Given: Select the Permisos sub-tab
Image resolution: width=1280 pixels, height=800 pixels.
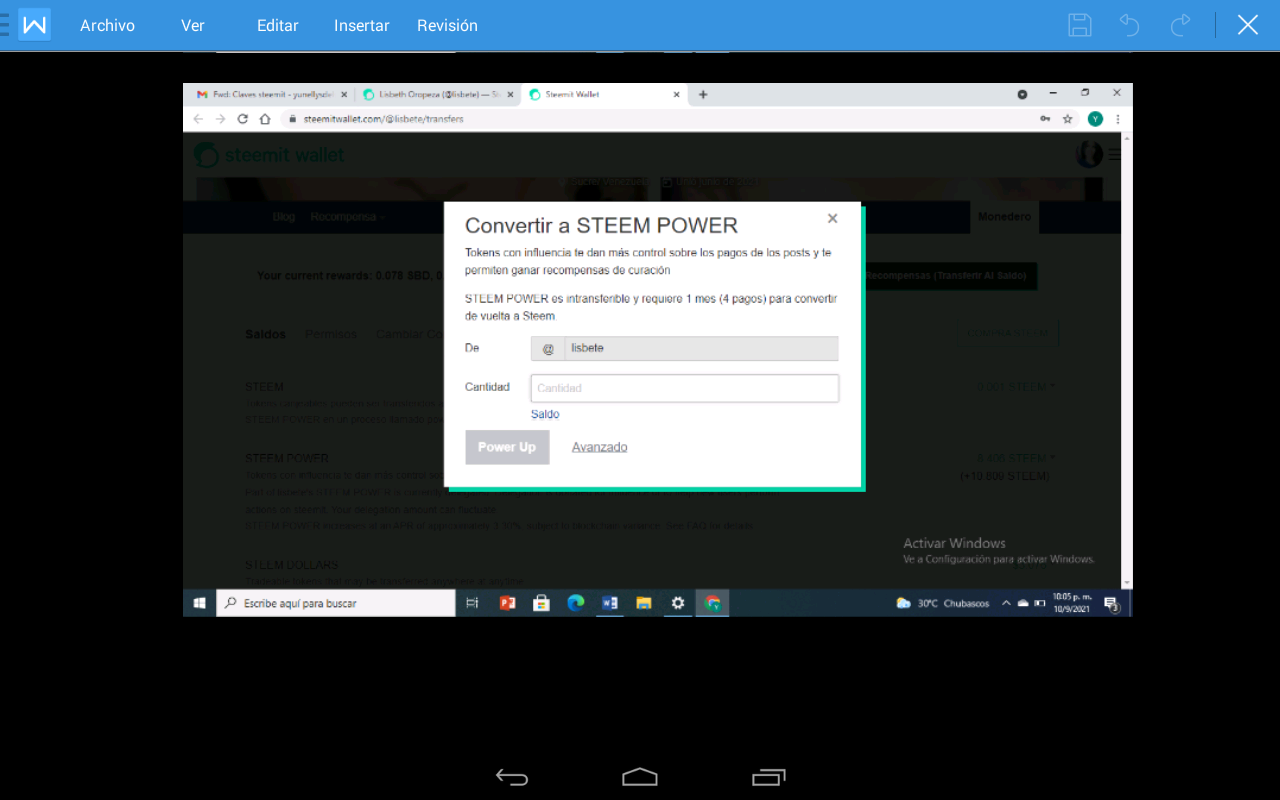Looking at the screenshot, I should tap(331, 334).
